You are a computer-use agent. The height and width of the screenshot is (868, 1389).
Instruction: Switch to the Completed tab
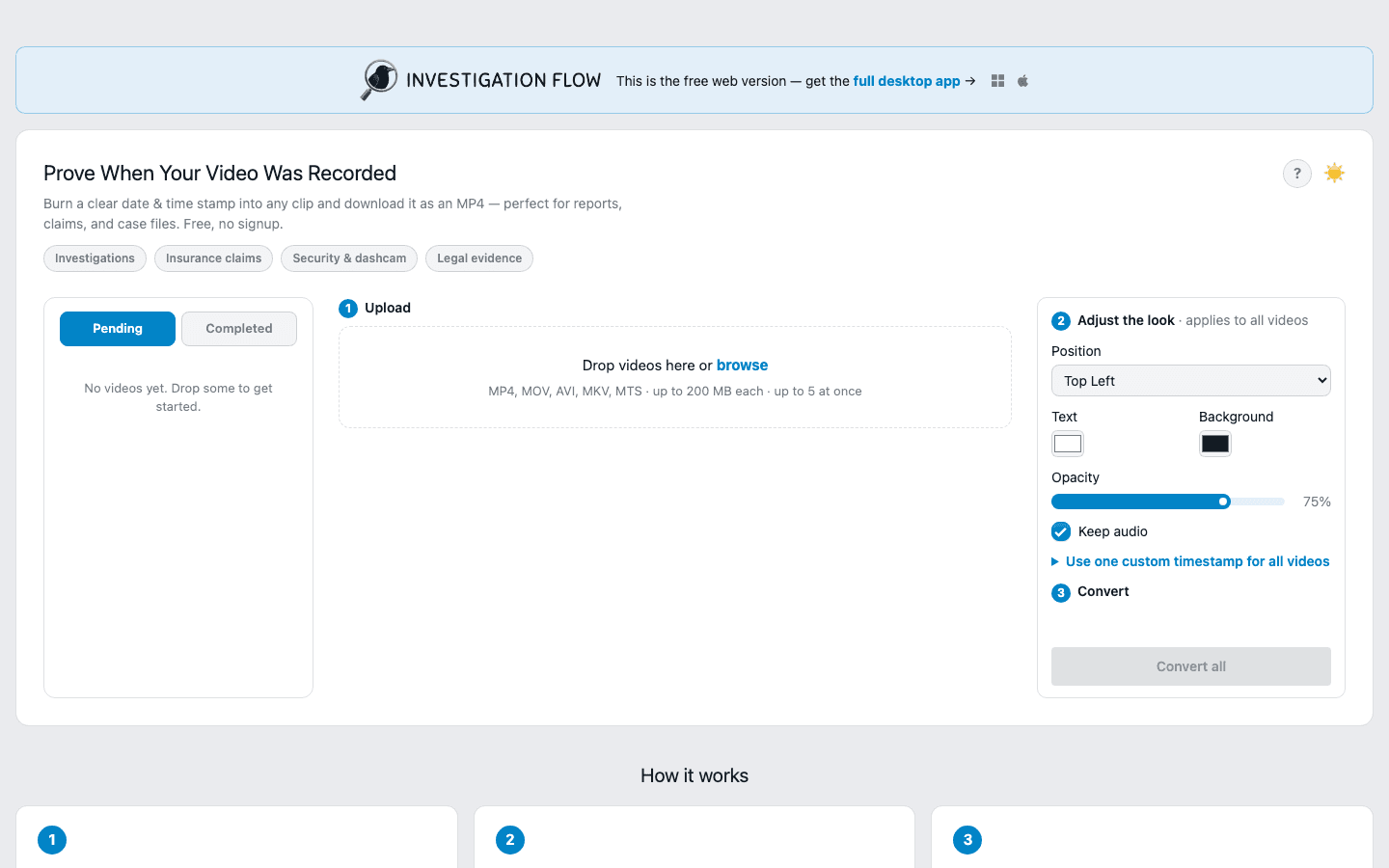(239, 329)
